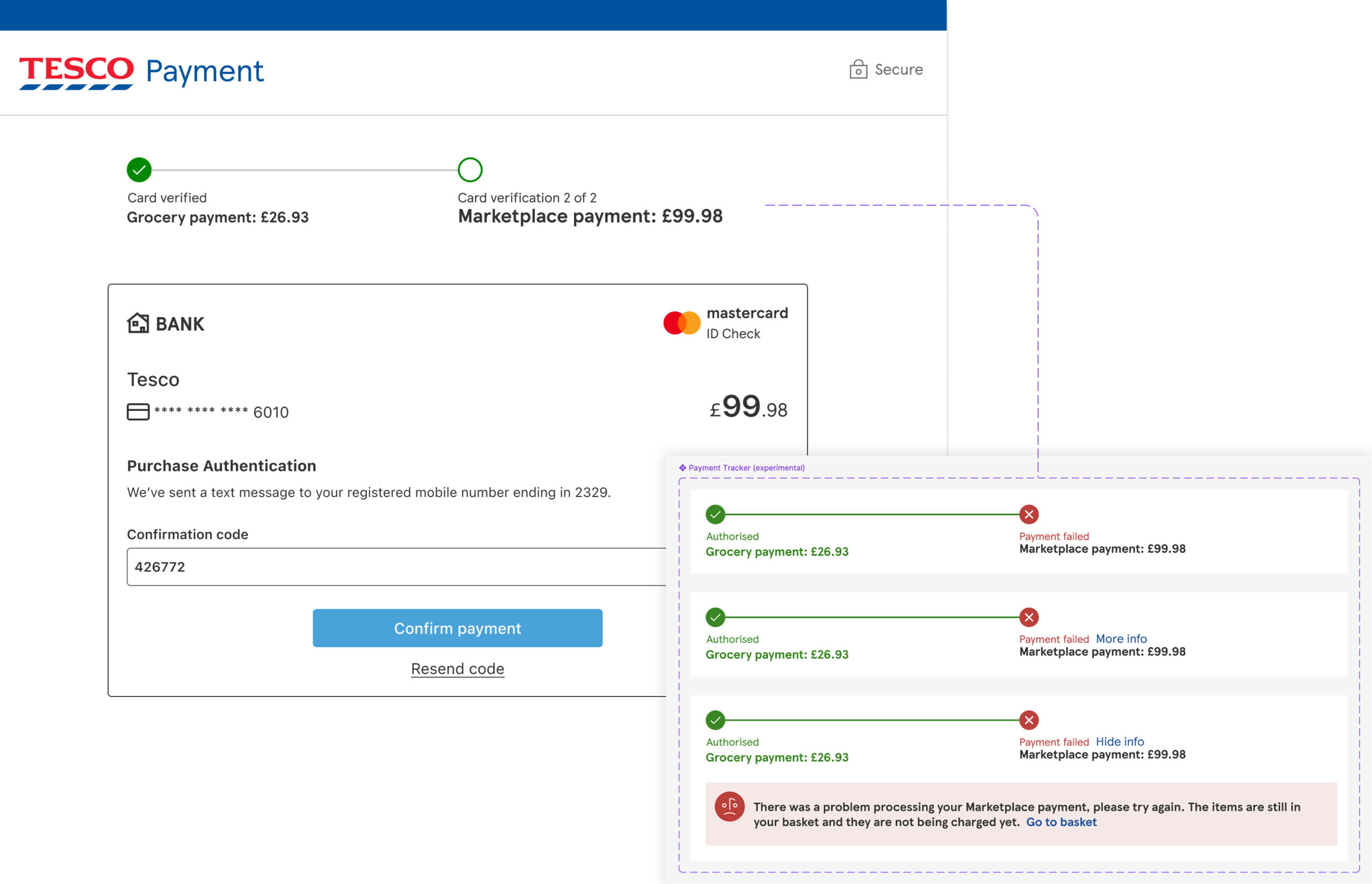
Task: Click the credit card icon beside masked number
Action: pyautogui.click(x=138, y=411)
